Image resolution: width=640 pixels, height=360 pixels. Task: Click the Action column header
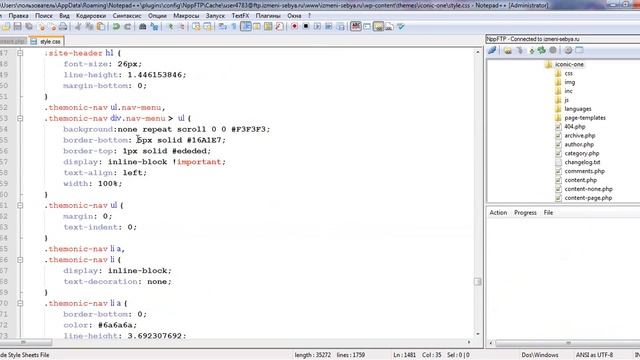pyautogui.click(x=498, y=213)
